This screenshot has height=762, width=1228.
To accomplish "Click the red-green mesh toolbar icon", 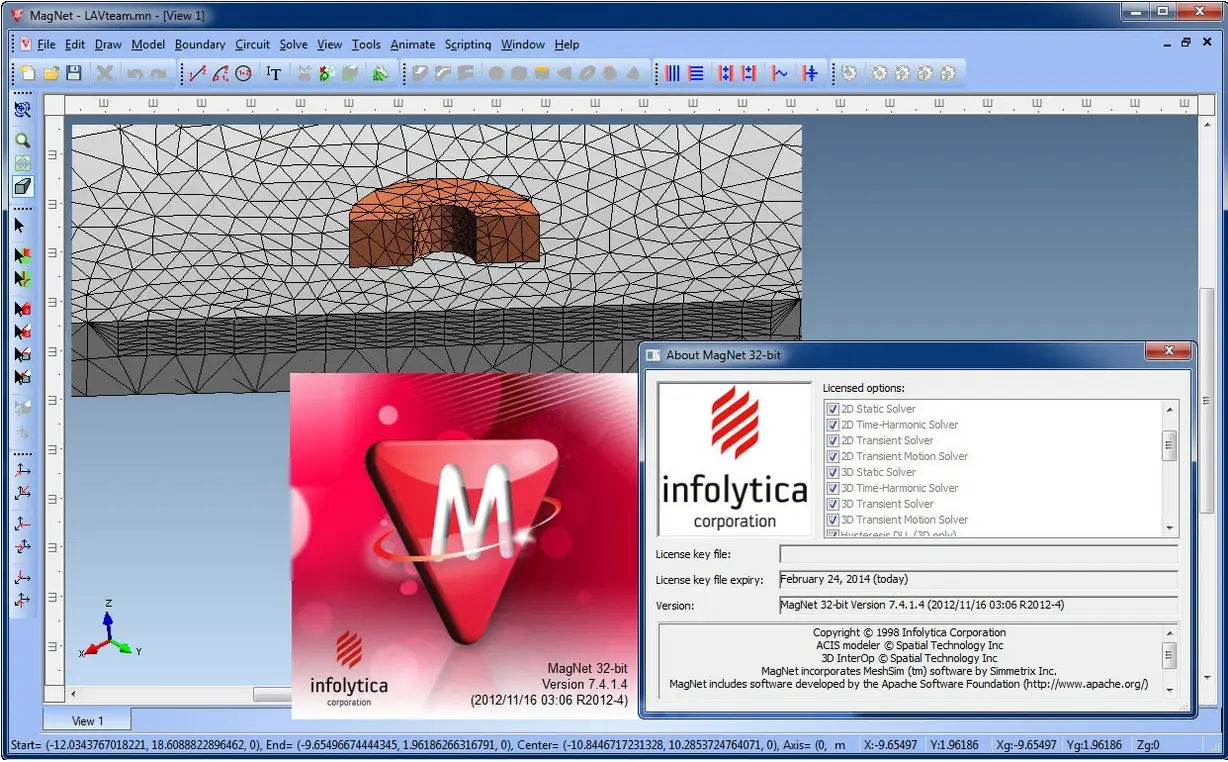I will pos(325,73).
